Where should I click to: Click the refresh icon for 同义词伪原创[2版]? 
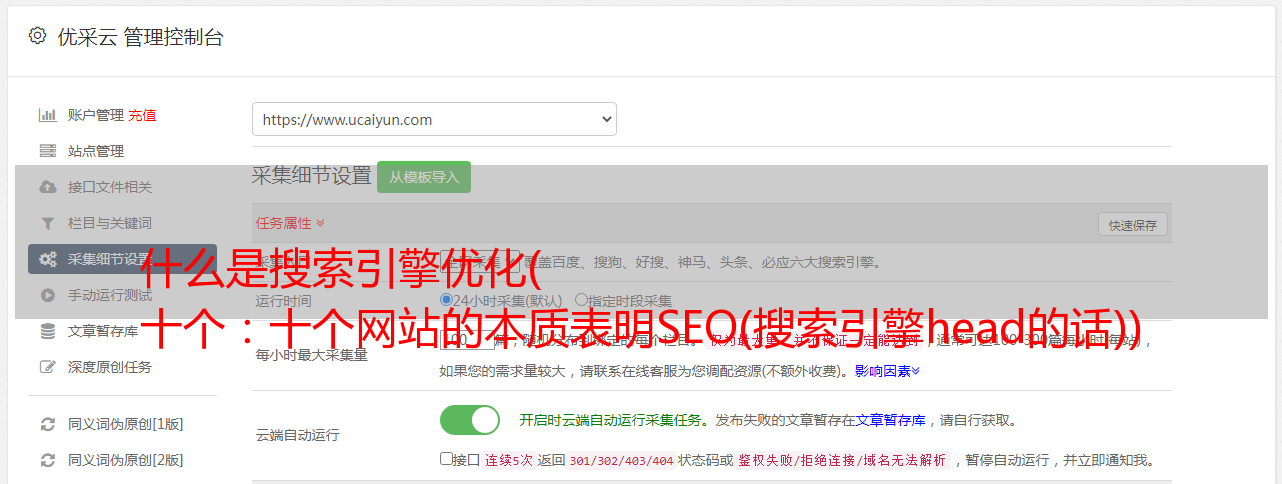click(47, 460)
